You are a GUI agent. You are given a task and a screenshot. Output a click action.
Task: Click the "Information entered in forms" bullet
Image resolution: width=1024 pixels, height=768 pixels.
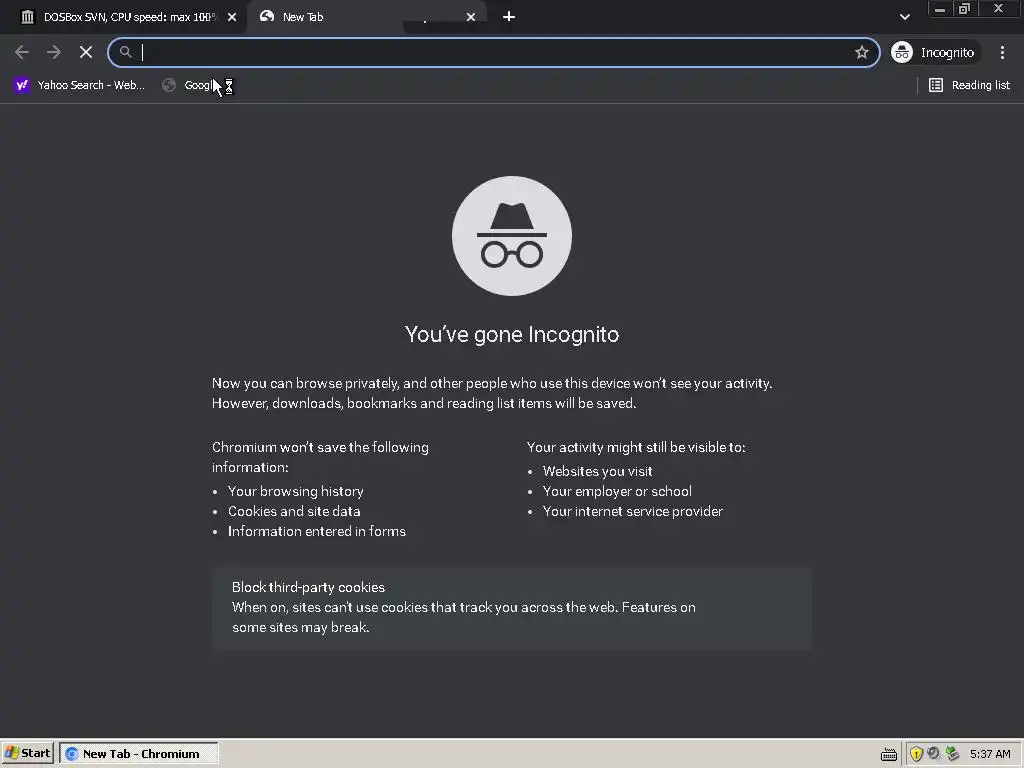point(317,532)
